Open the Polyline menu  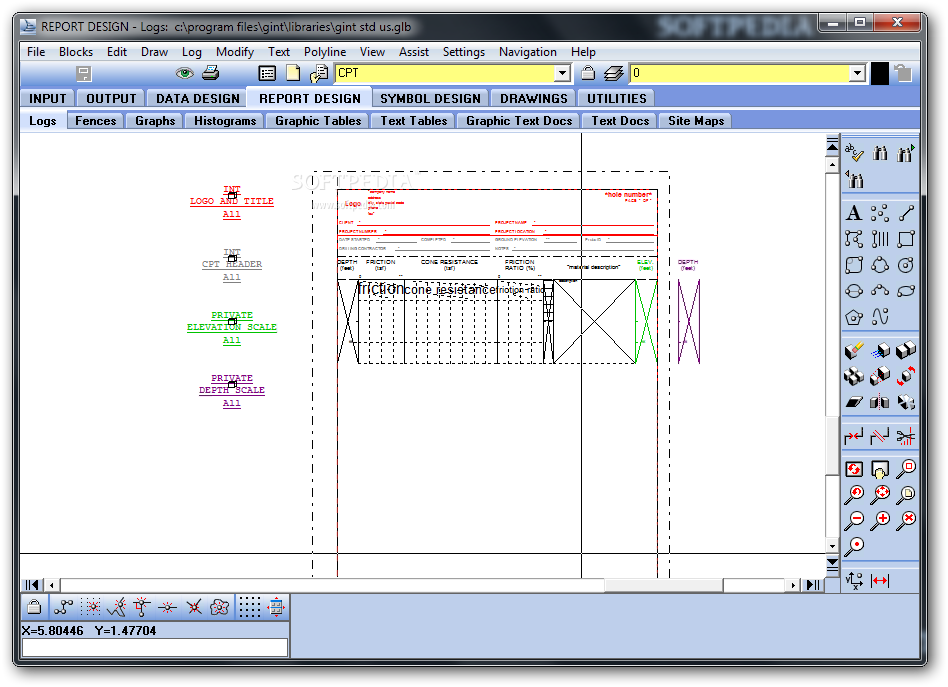click(x=325, y=52)
